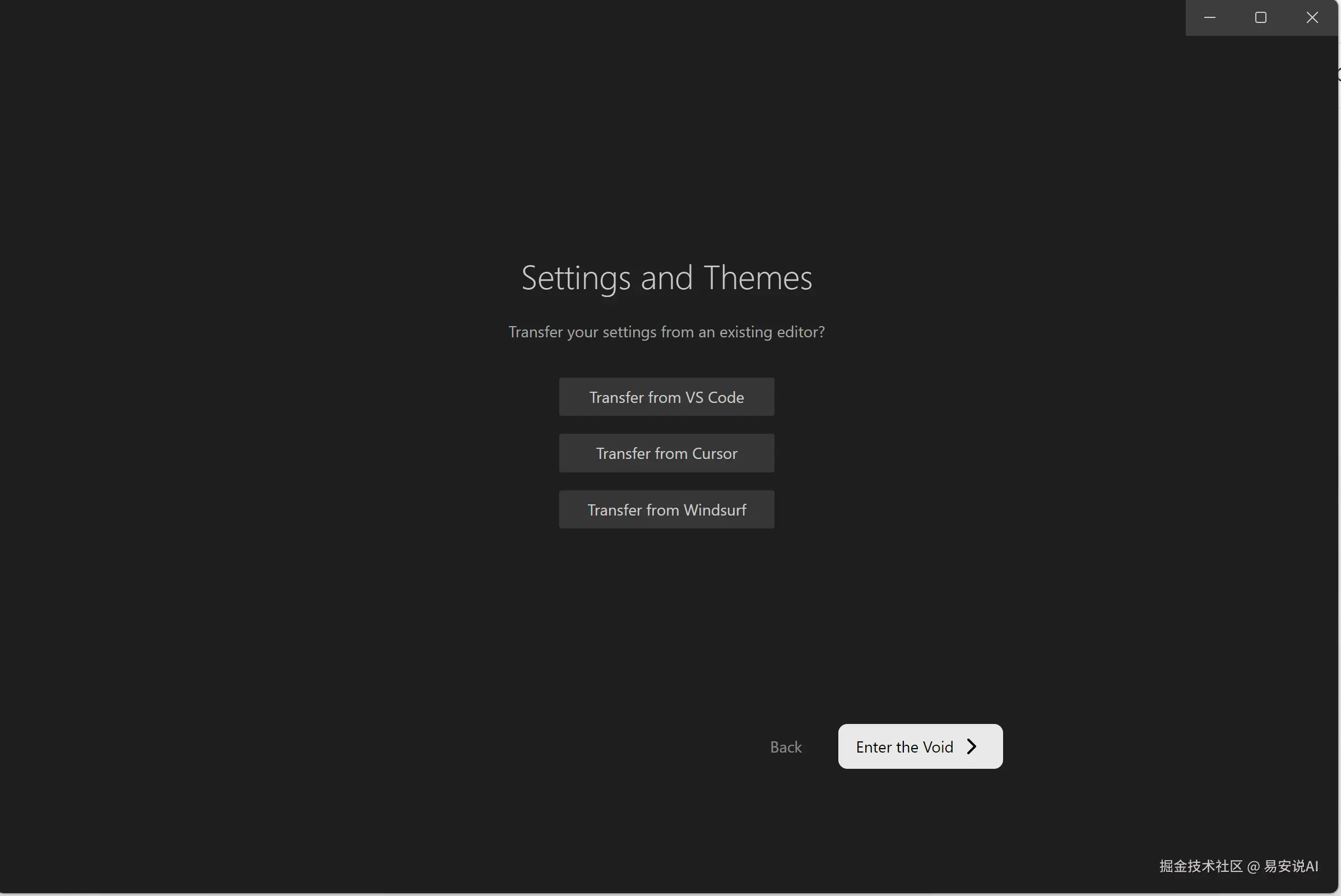The image size is (1341, 896).
Task: Click the transfer settings question text
Action: (666, 332)
